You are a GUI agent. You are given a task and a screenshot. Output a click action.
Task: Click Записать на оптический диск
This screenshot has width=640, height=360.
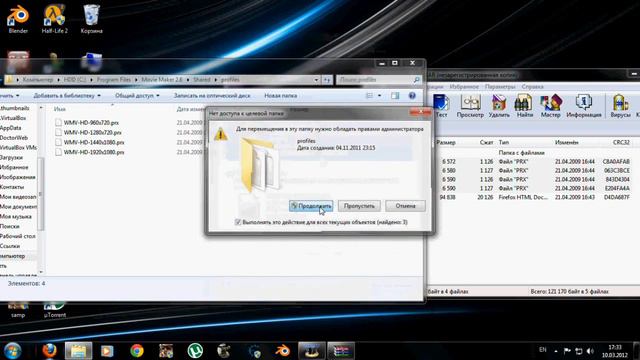[x=212, y=96]
